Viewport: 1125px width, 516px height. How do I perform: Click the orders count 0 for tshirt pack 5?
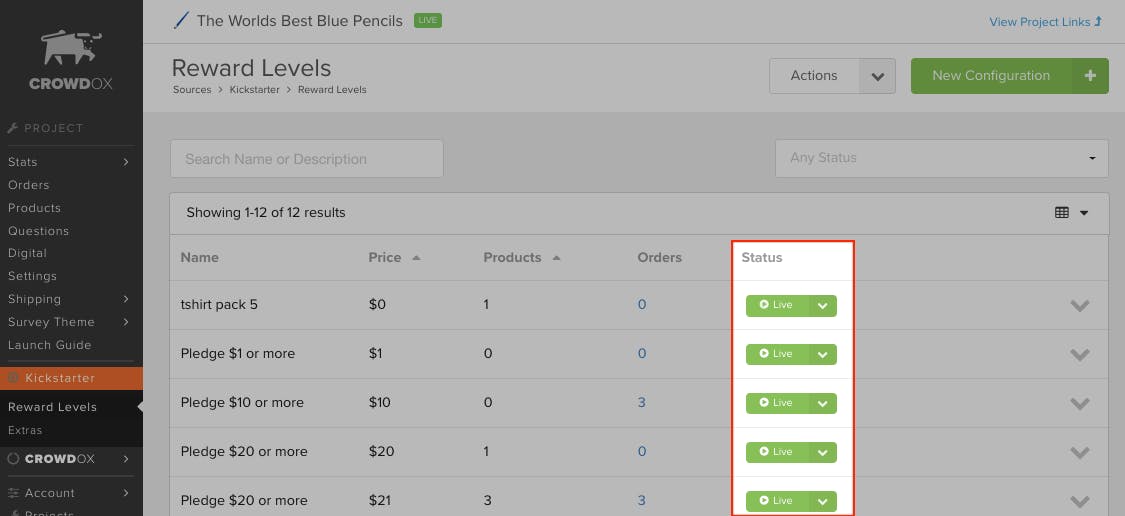tap(642, 304)
